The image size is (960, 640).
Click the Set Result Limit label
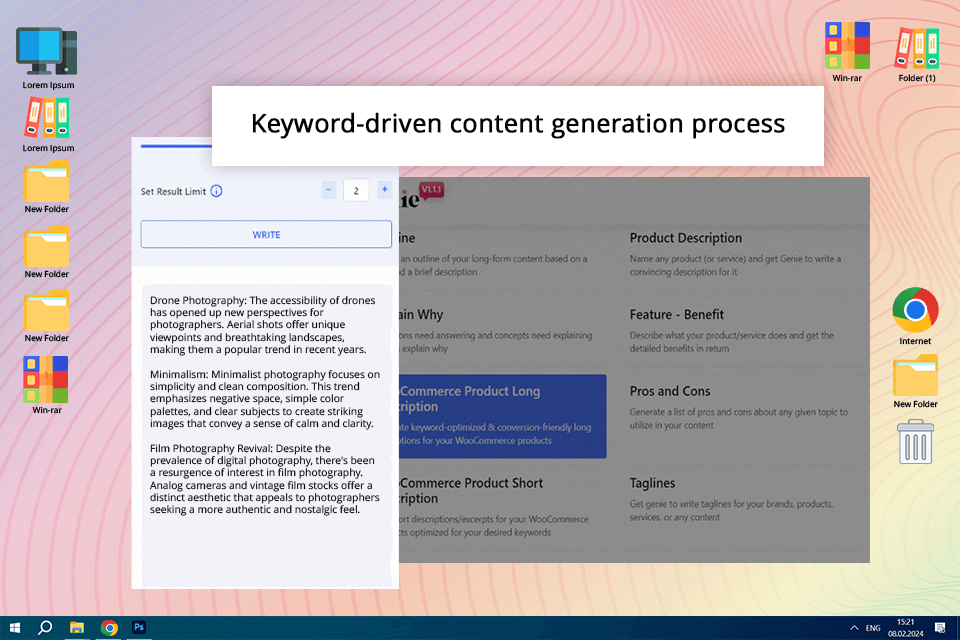[173, 191]
